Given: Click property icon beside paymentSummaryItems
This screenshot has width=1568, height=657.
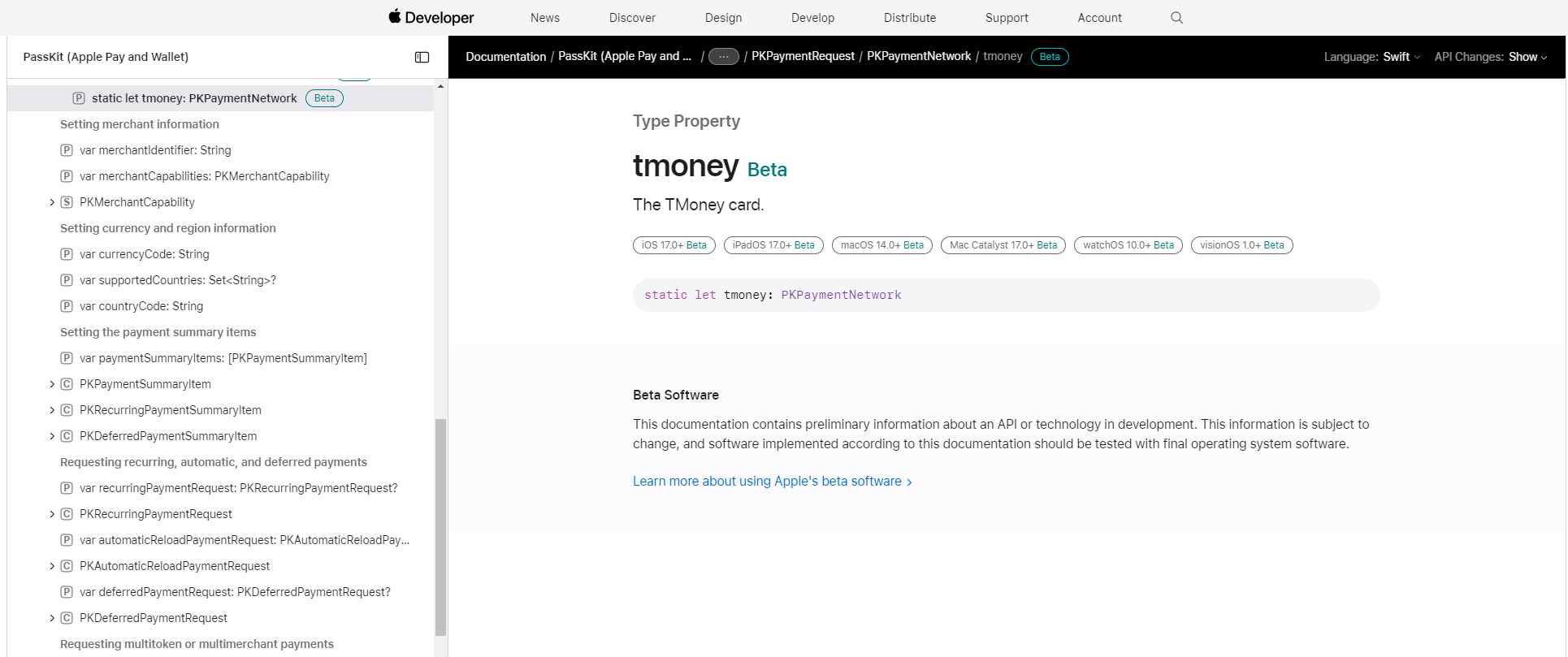Looking at the screenshot, I should tap(67, 358).
